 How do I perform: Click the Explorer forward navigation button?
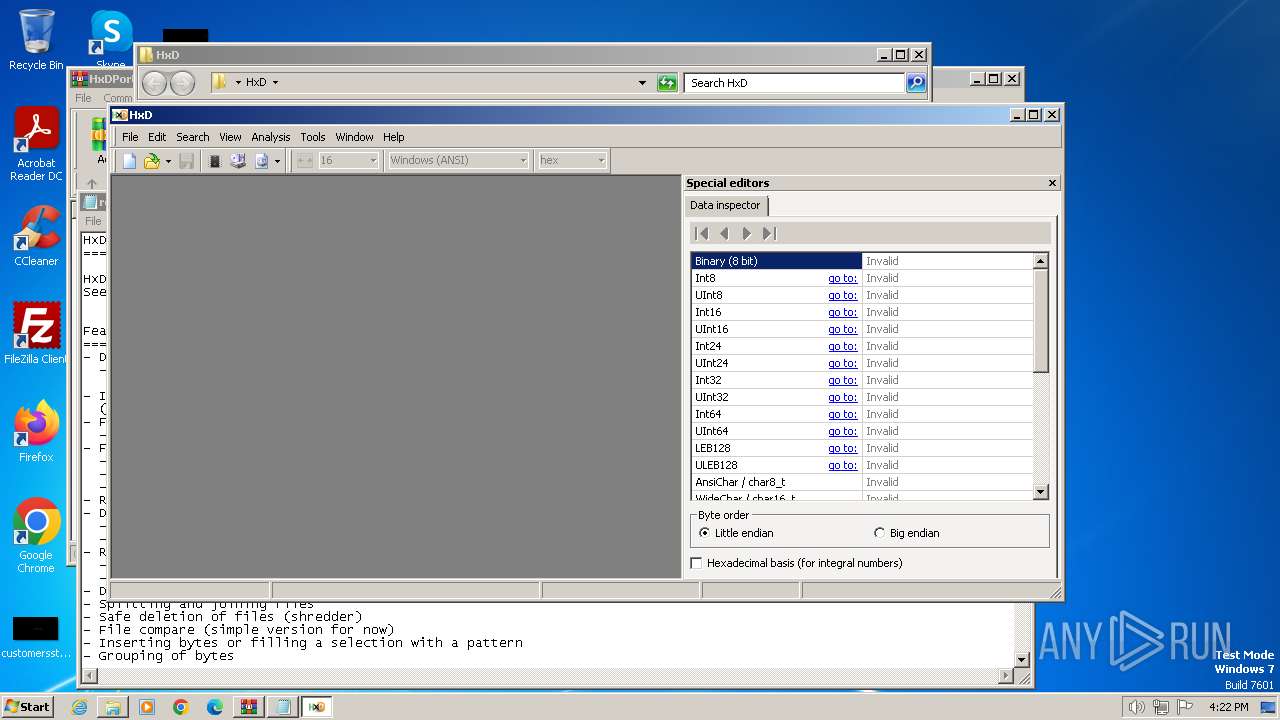[182, 83]
